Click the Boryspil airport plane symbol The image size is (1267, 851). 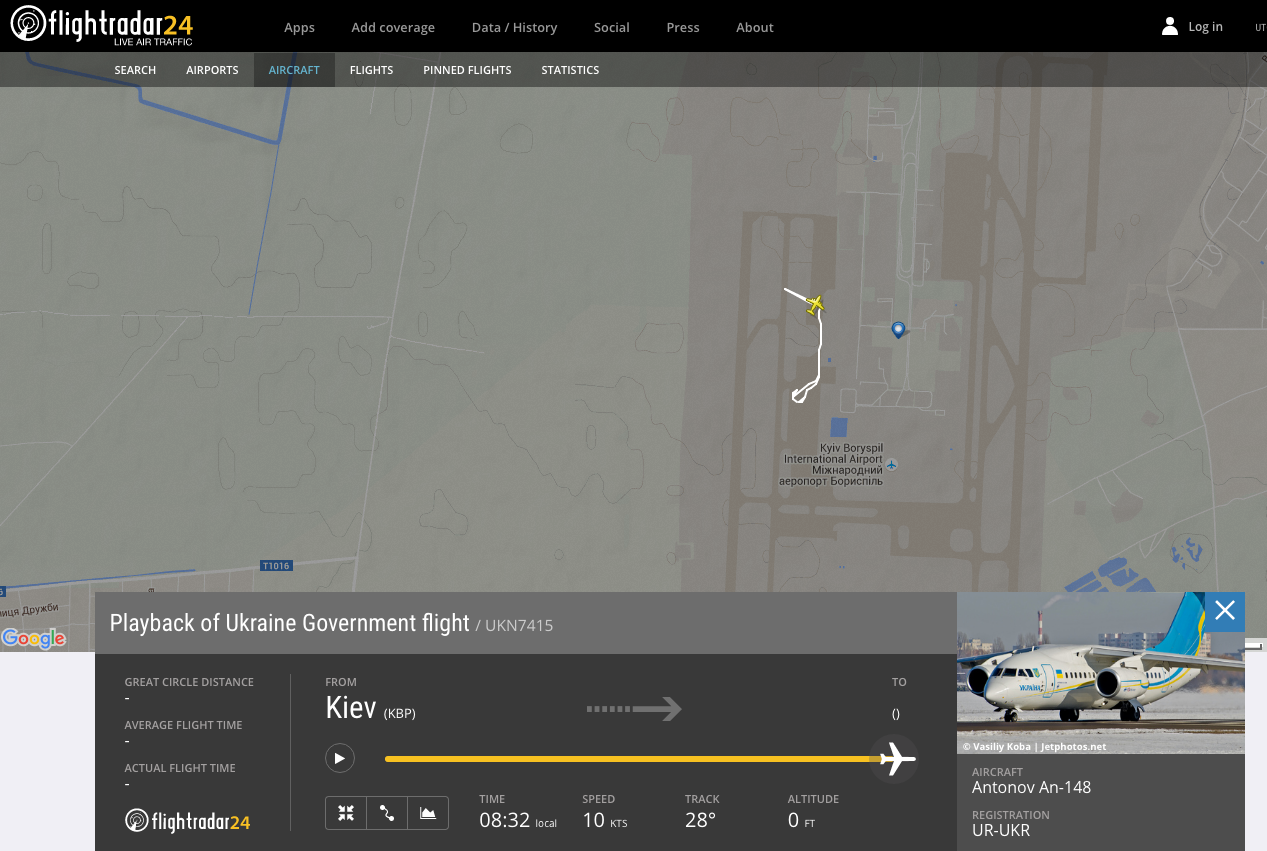(892, 464)
